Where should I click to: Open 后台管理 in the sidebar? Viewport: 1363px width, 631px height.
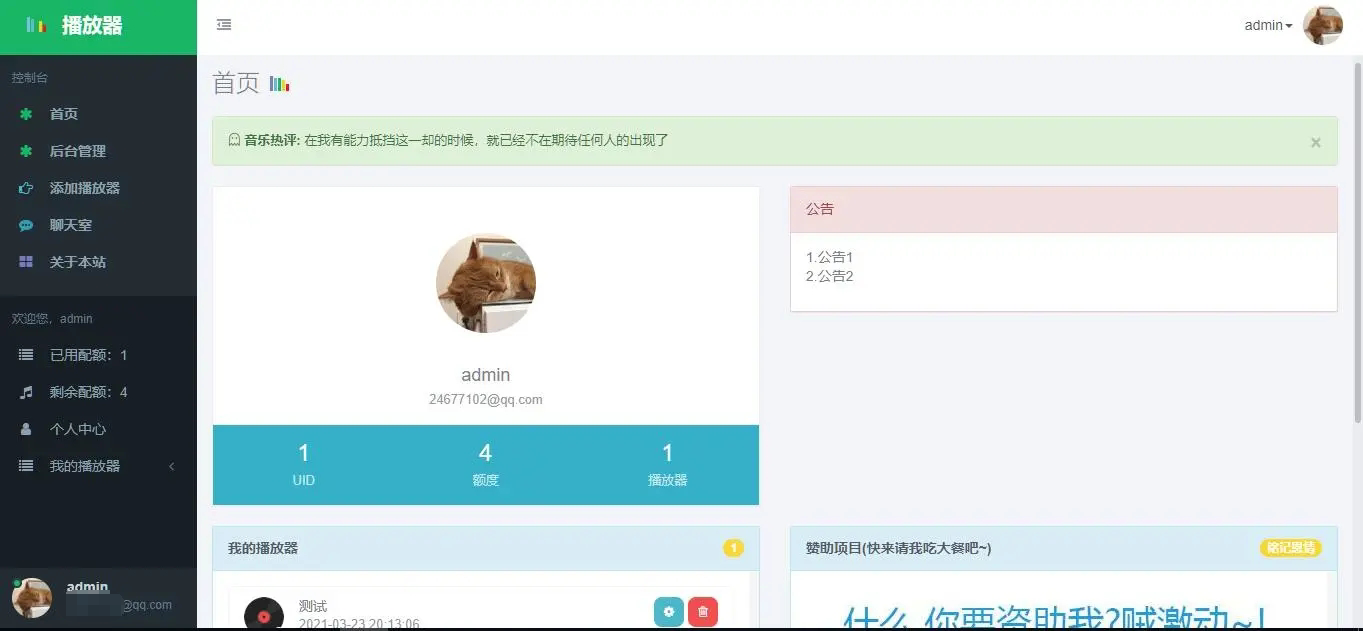coord(77,151)
